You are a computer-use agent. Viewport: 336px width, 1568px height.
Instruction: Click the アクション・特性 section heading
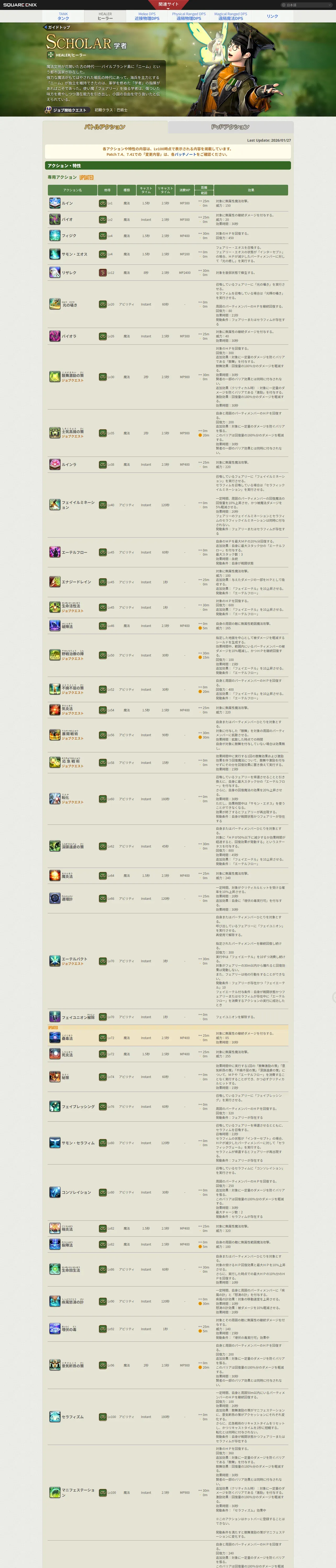(x=168, y=166)
